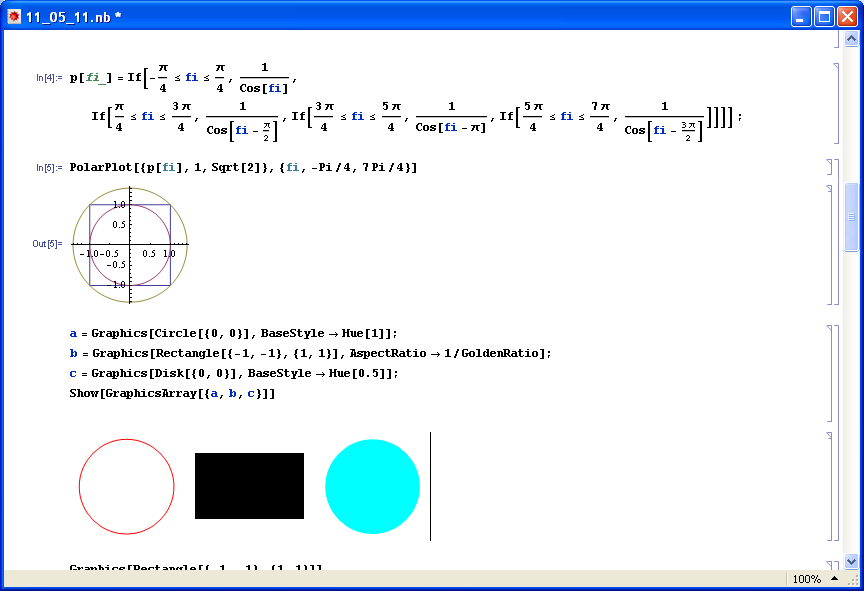Click the In[5]:= cell label
Image resolution: width=864 pixels, height=591 pixels.
tap(49, 167)
